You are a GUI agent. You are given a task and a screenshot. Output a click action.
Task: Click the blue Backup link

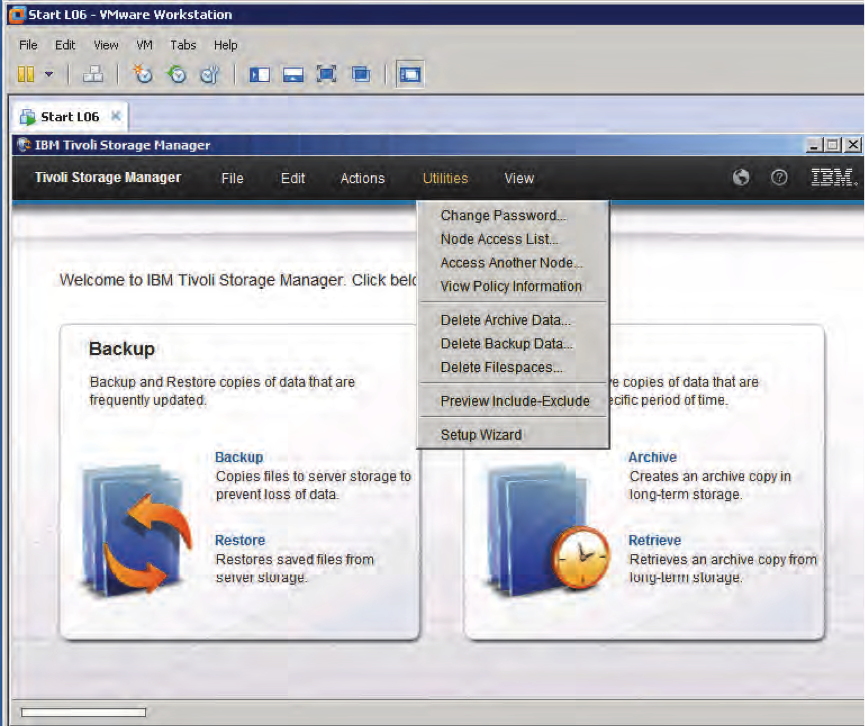click(x=239, y=457)
